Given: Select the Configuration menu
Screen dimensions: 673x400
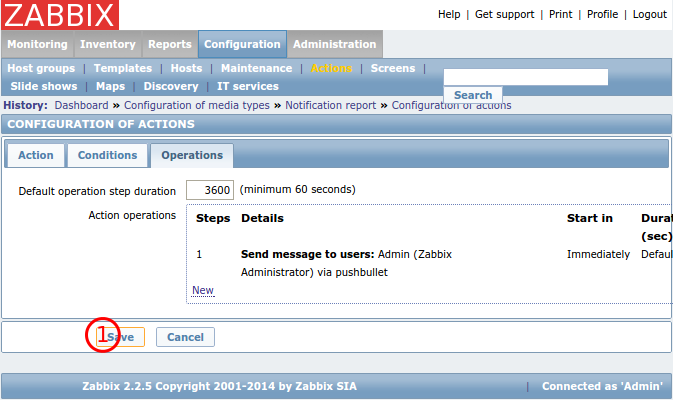Looking at the screenshot, I should point(242,44).
